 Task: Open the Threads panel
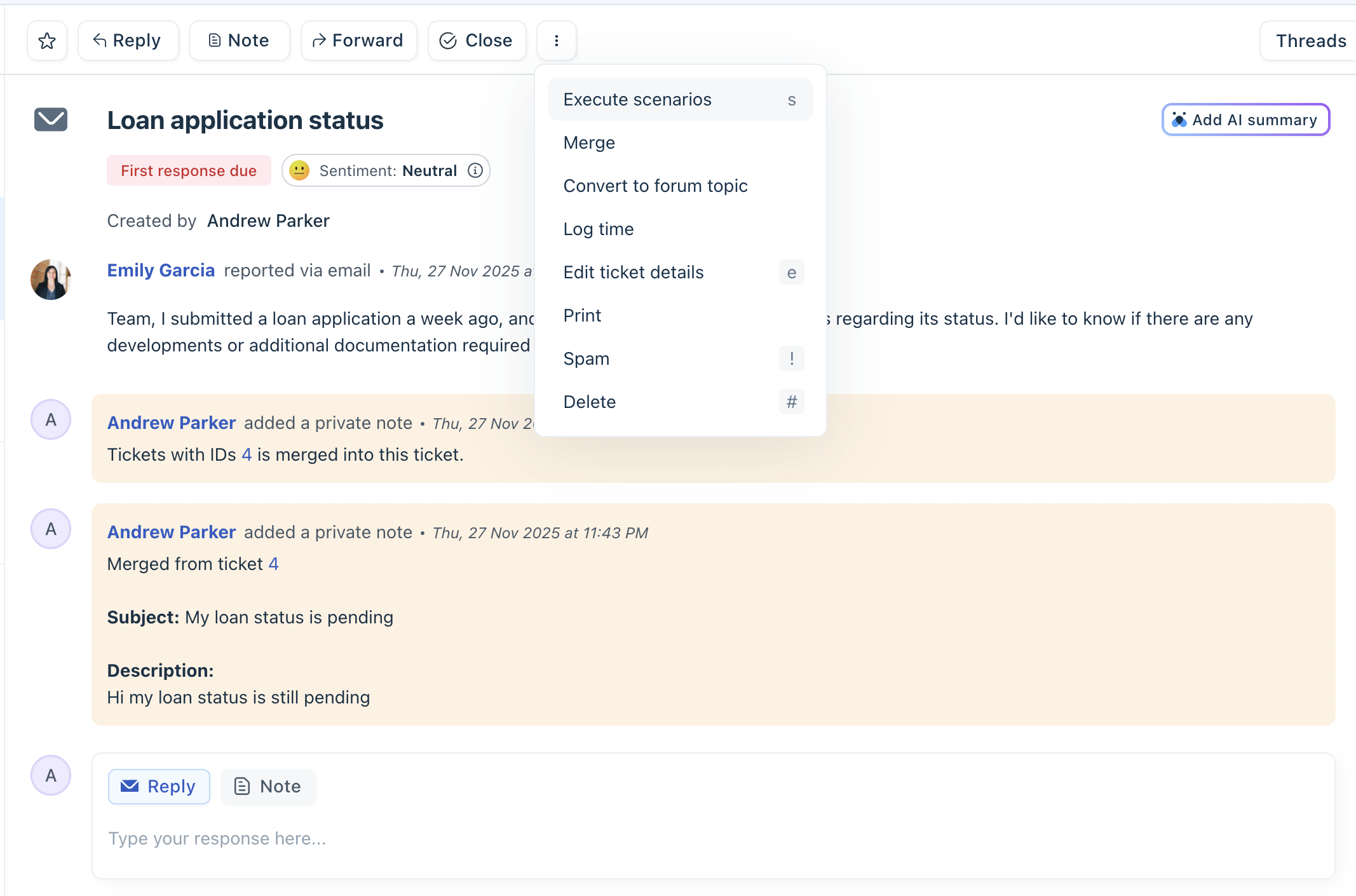click(1310, 41)
